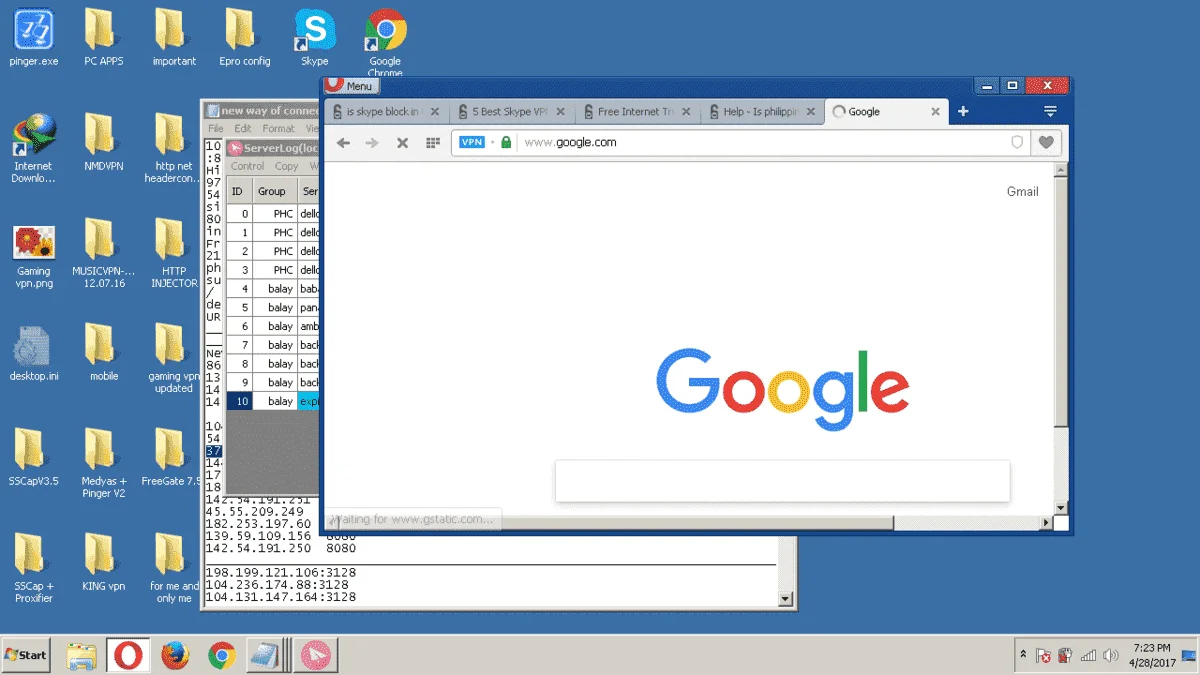Viewport: 1200px width, 675px height.
Task: Open the Format menu in Notepad
Action: click(279, 128)
